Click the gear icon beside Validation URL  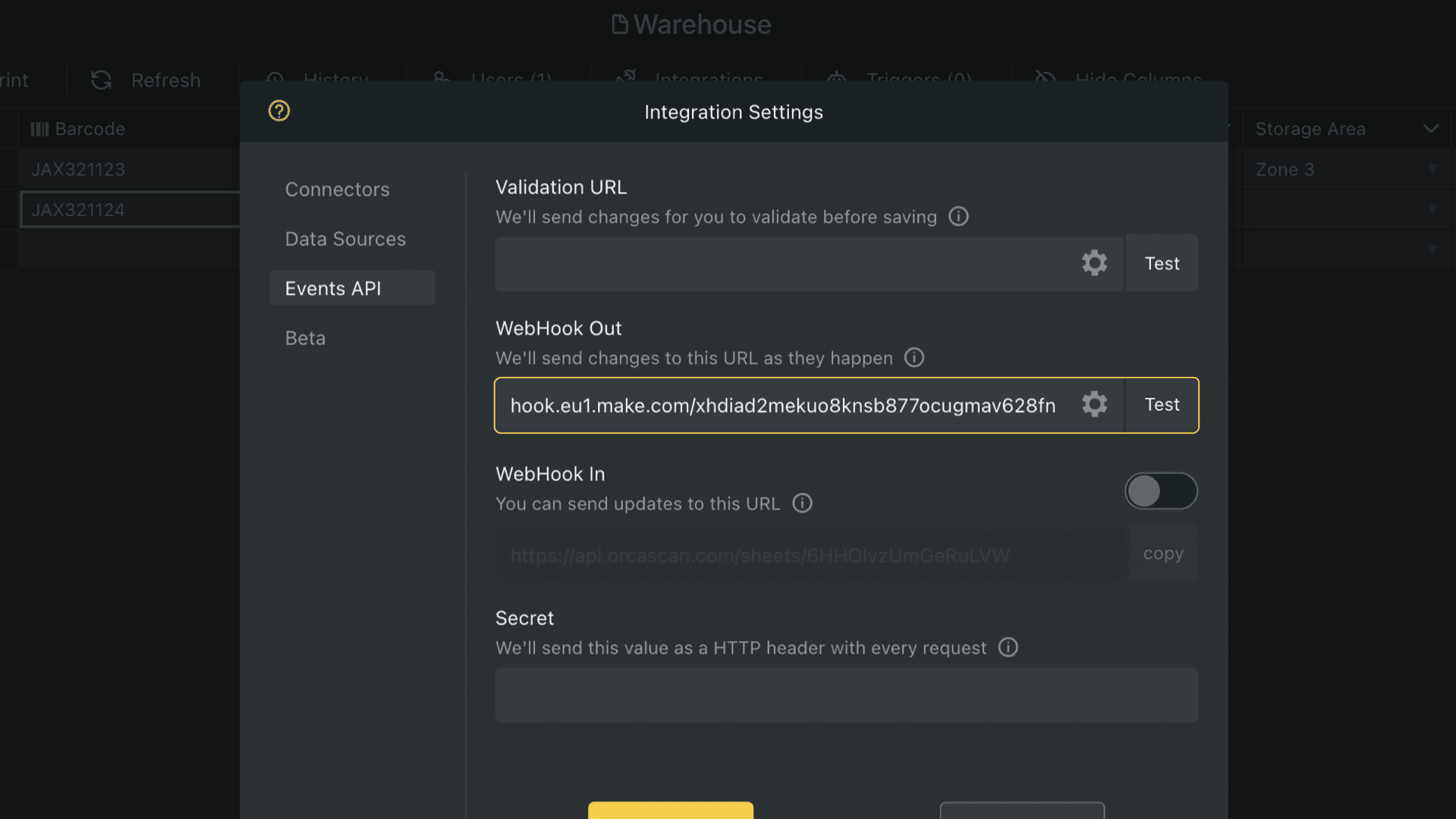pyautogui.click(x=1094, y=262)
